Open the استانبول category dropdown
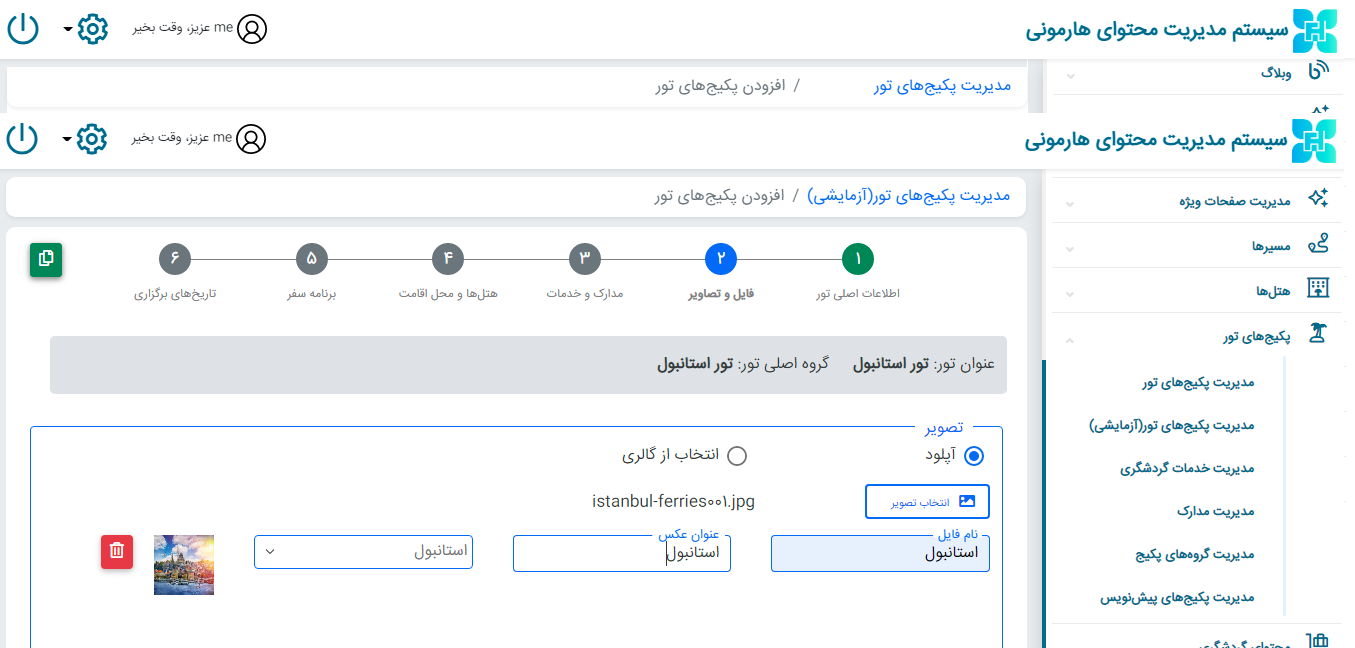Viewport: 1355px width, 648px height. pos(363,551)
